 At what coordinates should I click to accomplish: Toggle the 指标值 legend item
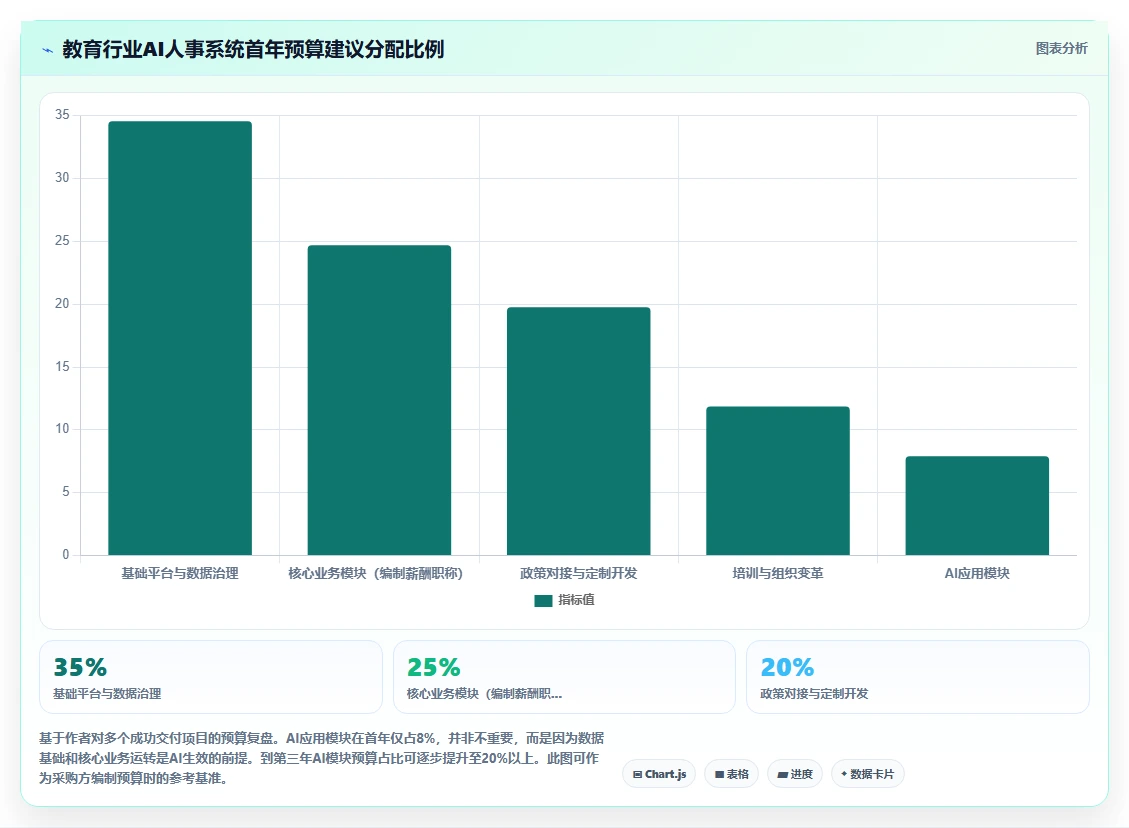(564, 600)
